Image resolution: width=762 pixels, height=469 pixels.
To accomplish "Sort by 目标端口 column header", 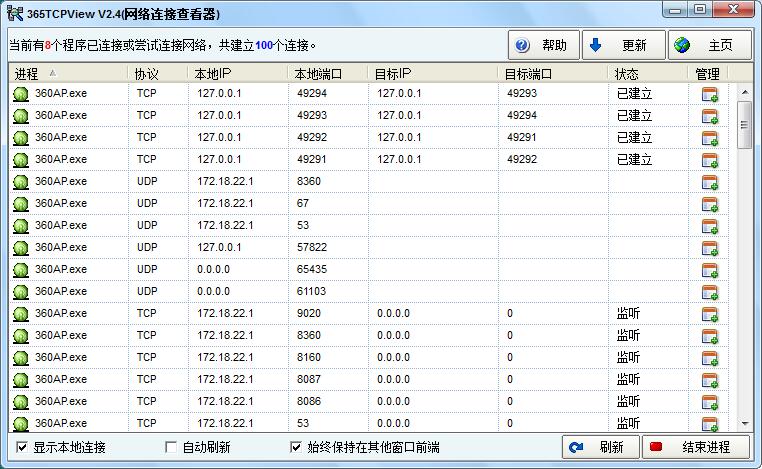I will coord(553,73).
